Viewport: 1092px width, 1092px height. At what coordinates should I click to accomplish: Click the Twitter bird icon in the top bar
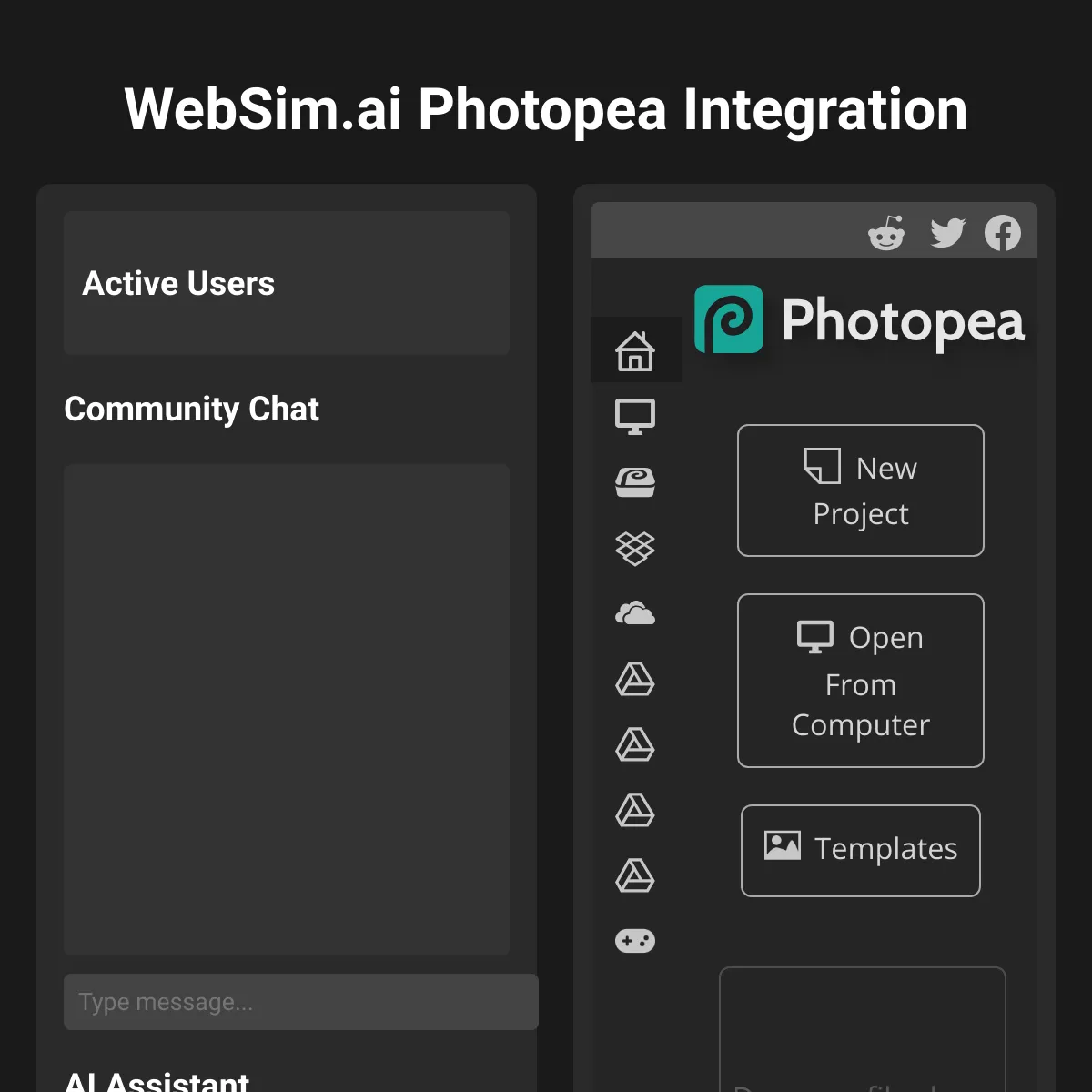pyautogui.click(x=947, y=234)
